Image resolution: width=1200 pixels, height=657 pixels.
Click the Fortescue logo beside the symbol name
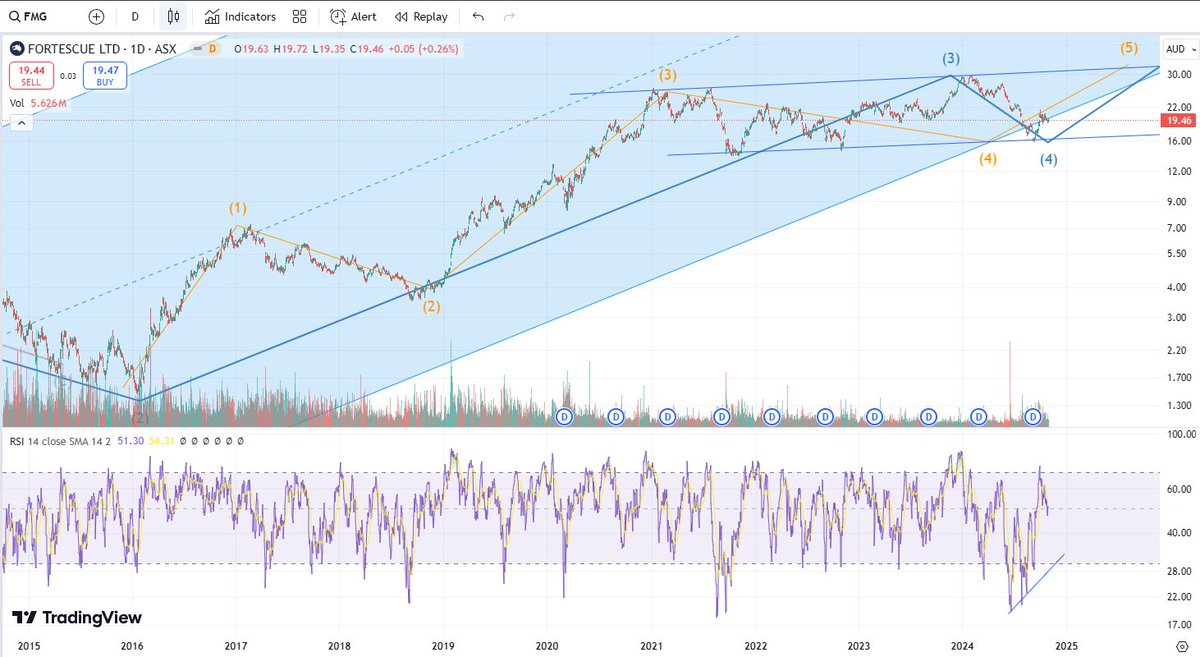(x=17, y=49)
